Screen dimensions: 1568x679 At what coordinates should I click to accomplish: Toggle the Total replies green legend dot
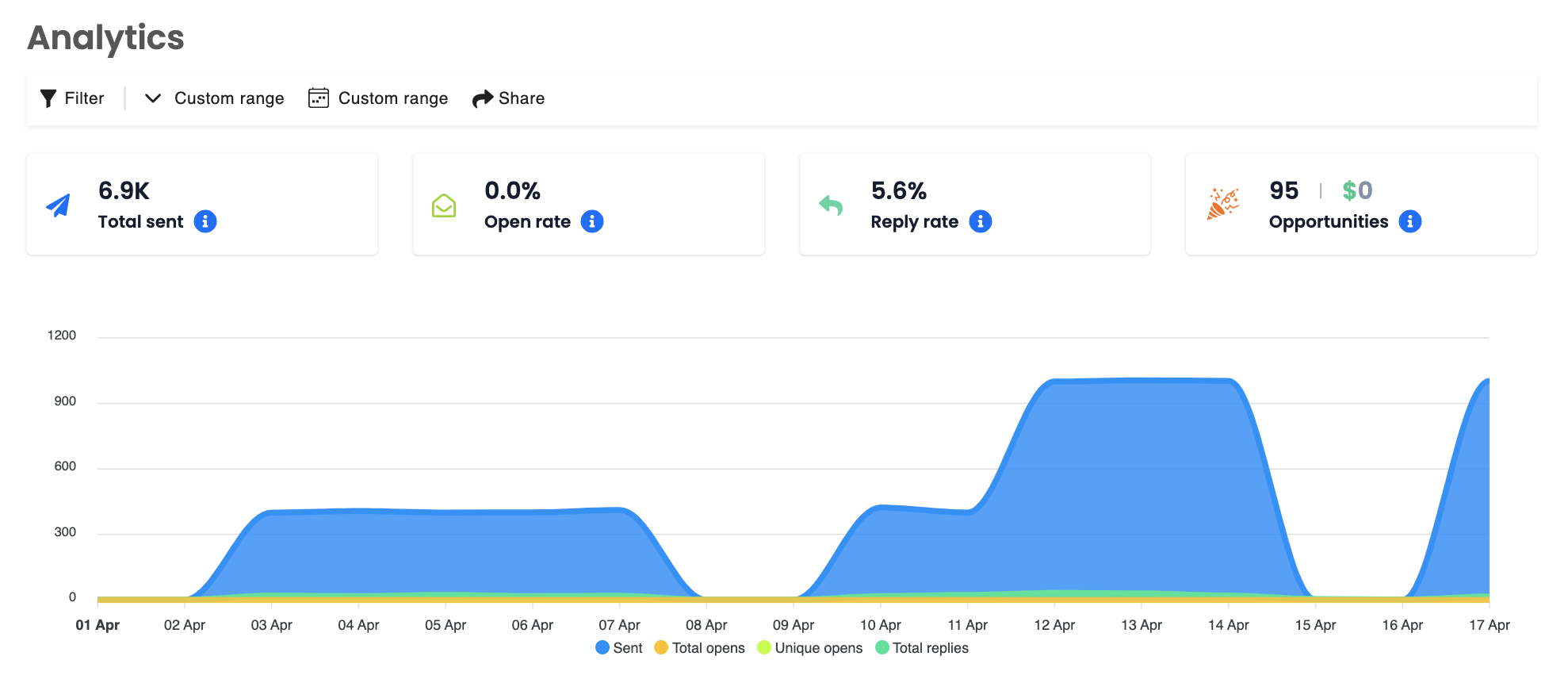pos(882,647)
